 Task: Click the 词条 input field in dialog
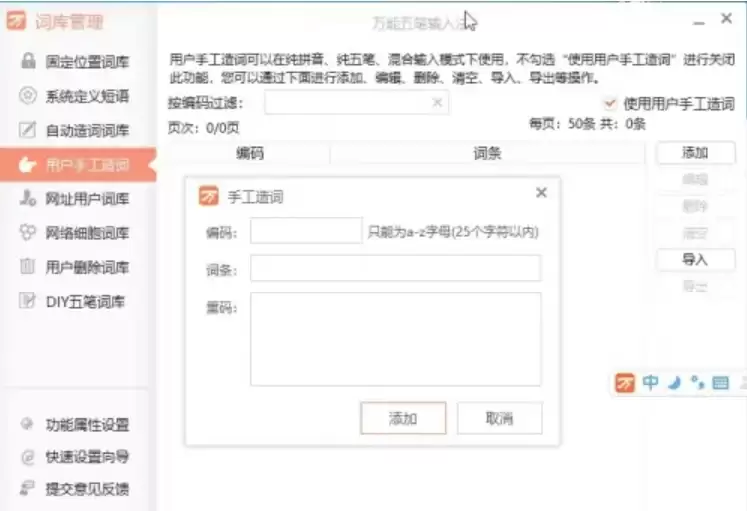[x=395, y=268]
